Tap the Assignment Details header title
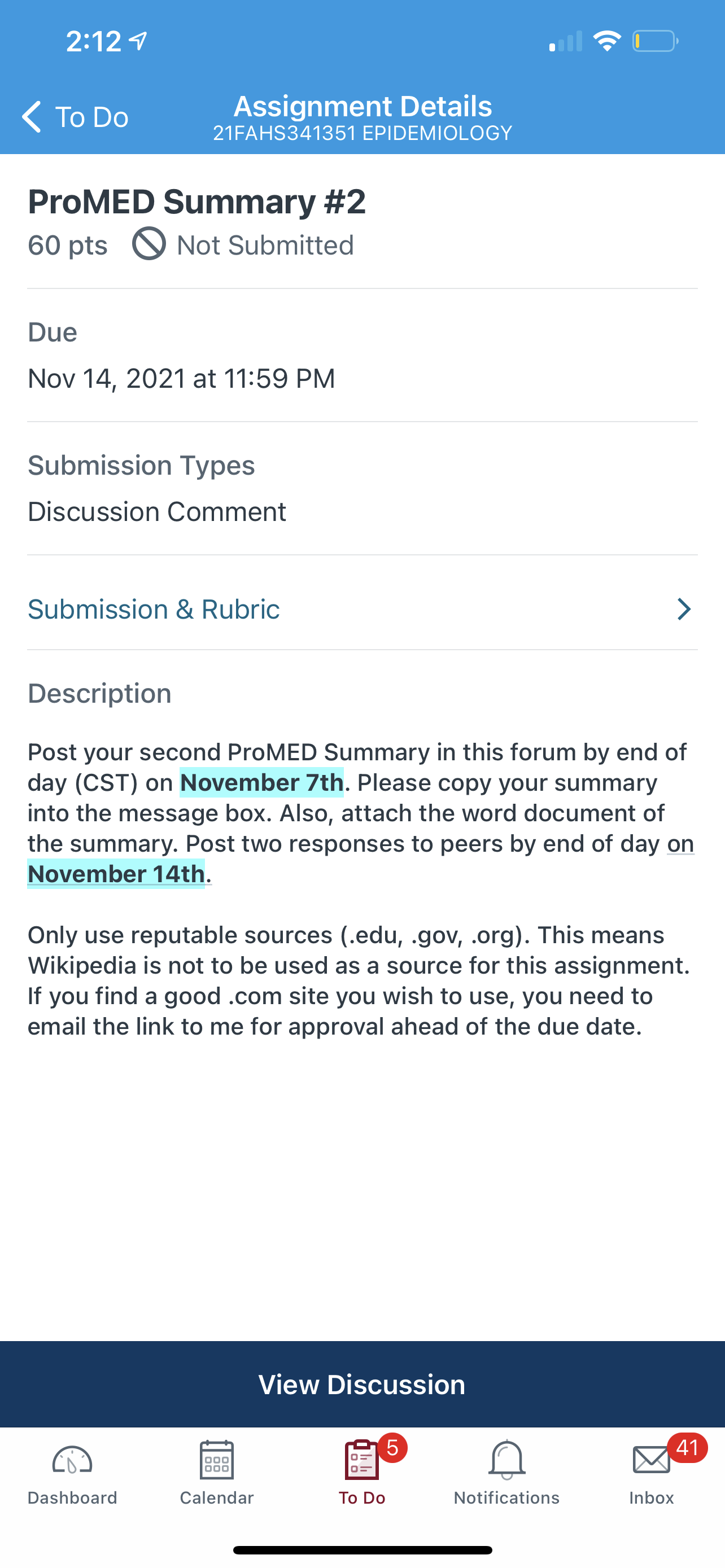Viewport: 725px width, 1568px height. (363, 107)
